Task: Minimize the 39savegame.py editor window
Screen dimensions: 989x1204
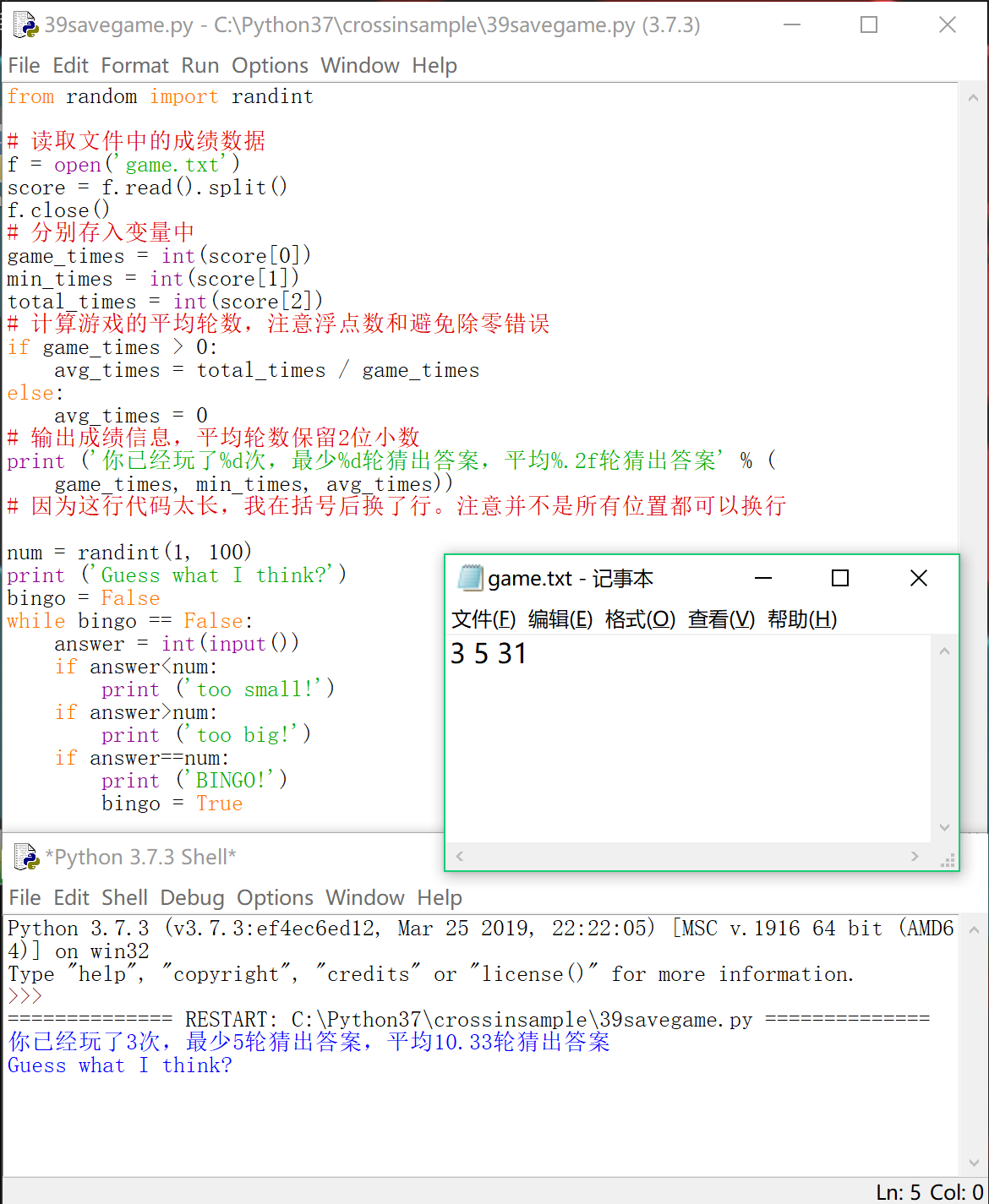Action: click(792, 25)
